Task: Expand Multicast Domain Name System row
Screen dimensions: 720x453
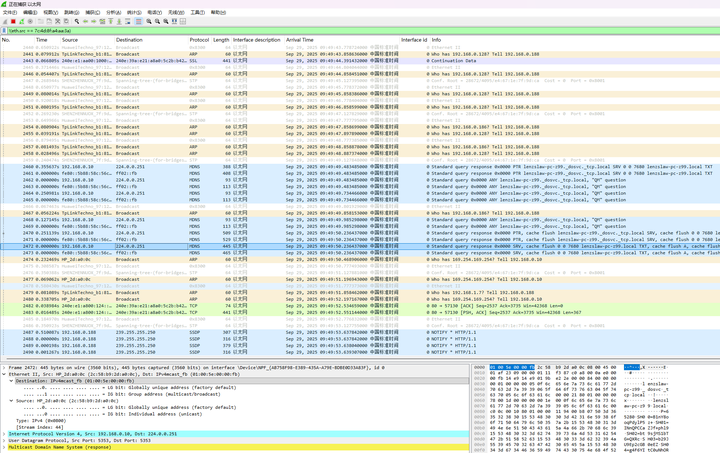Action: coord(3,447)
